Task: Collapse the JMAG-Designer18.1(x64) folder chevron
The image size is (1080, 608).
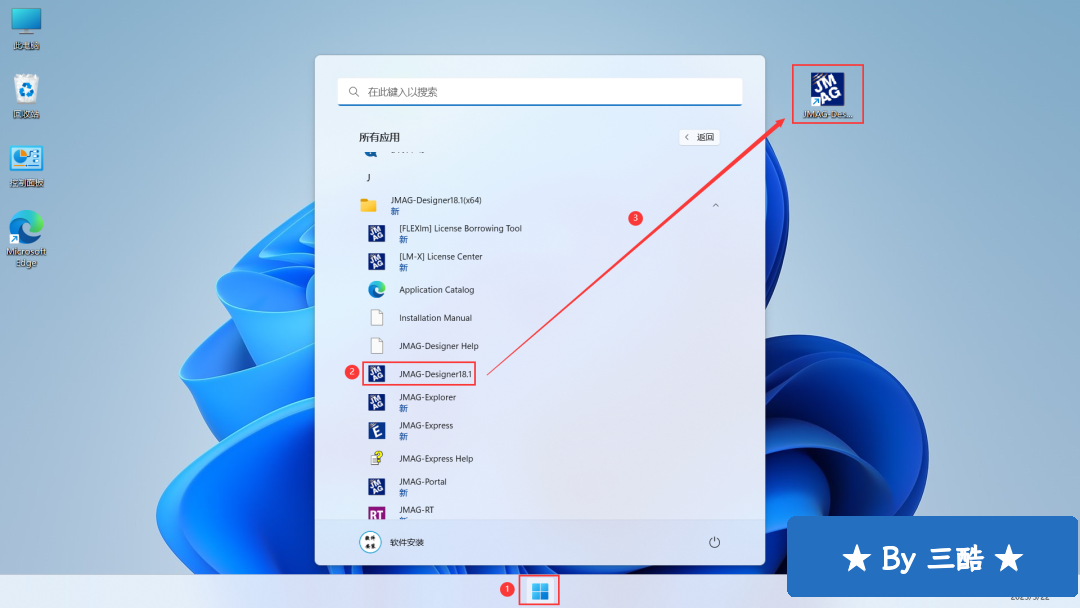Action: pyautogui.click(x=716, y=205)
